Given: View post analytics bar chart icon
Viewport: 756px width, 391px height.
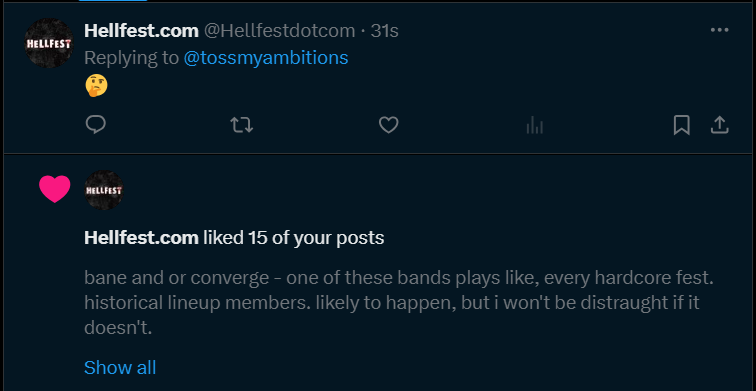Looking at the screenshot, I should click(535, 126).
